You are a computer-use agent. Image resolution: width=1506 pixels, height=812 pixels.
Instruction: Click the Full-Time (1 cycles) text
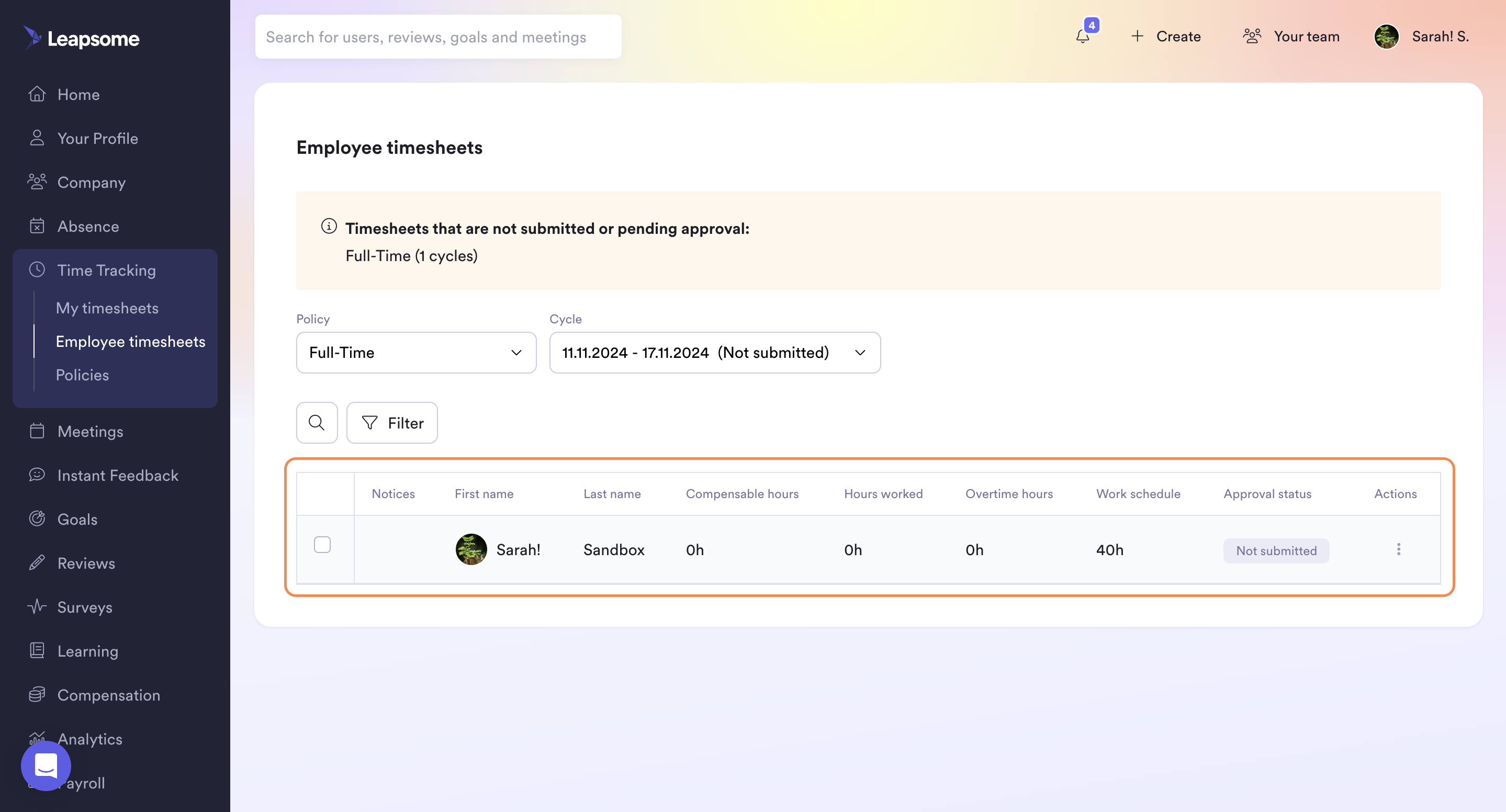point(411,255)
